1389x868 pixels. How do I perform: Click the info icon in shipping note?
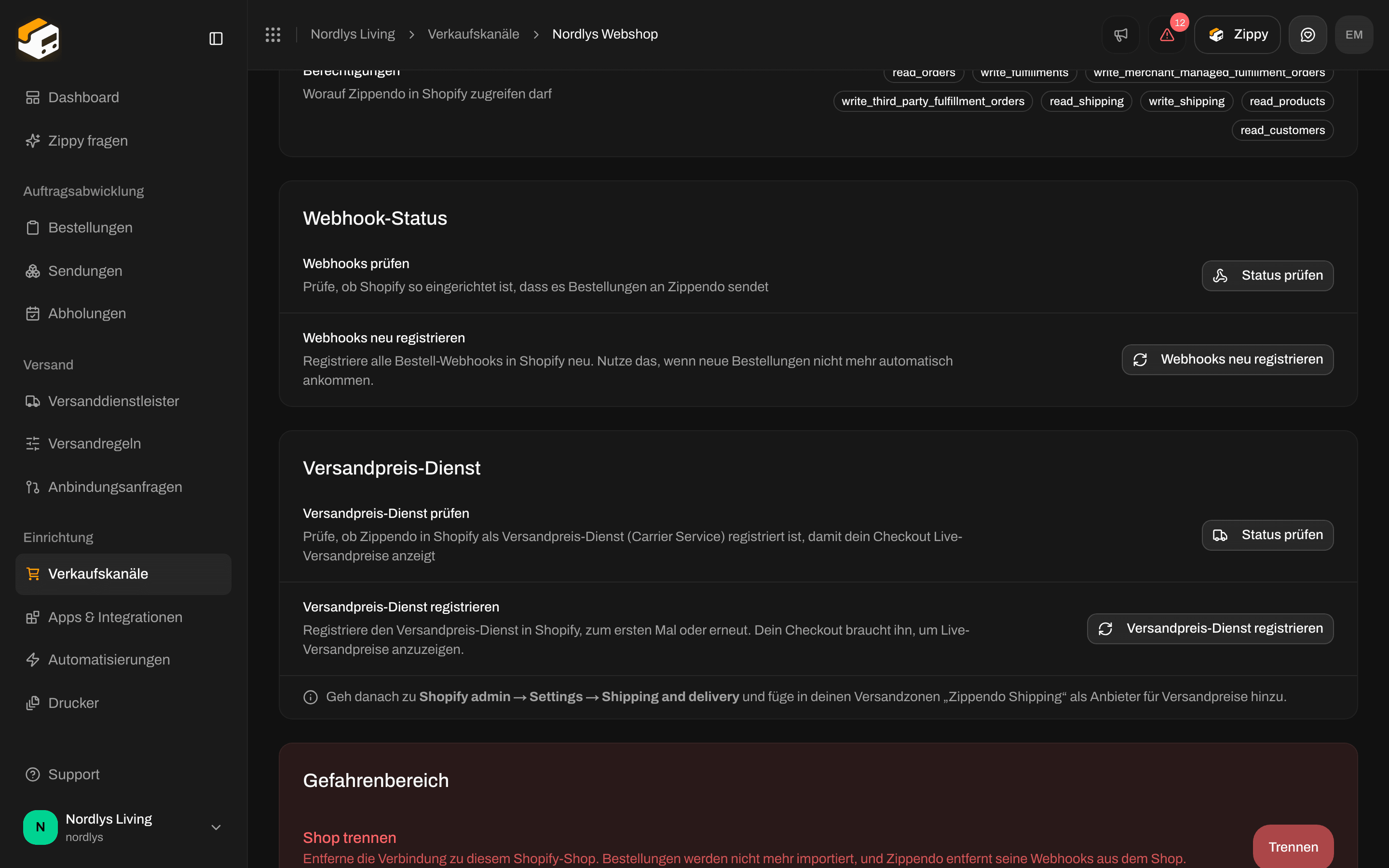click(311, 697)
